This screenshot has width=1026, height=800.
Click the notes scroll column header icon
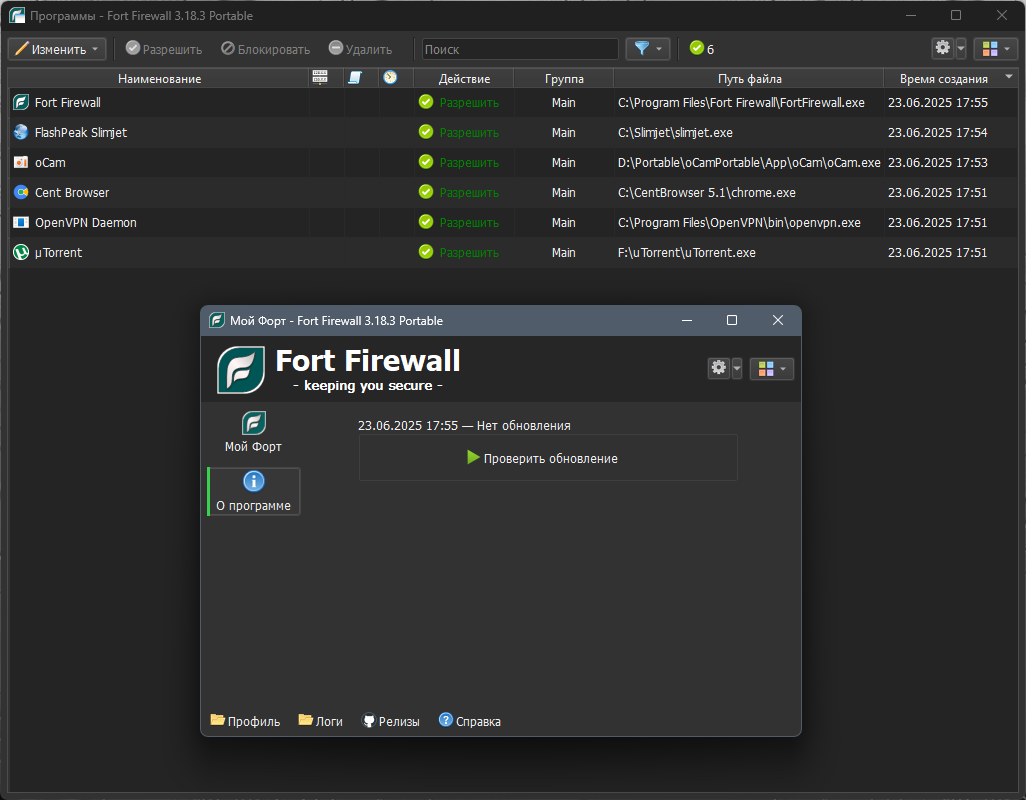tap(355, 78)
